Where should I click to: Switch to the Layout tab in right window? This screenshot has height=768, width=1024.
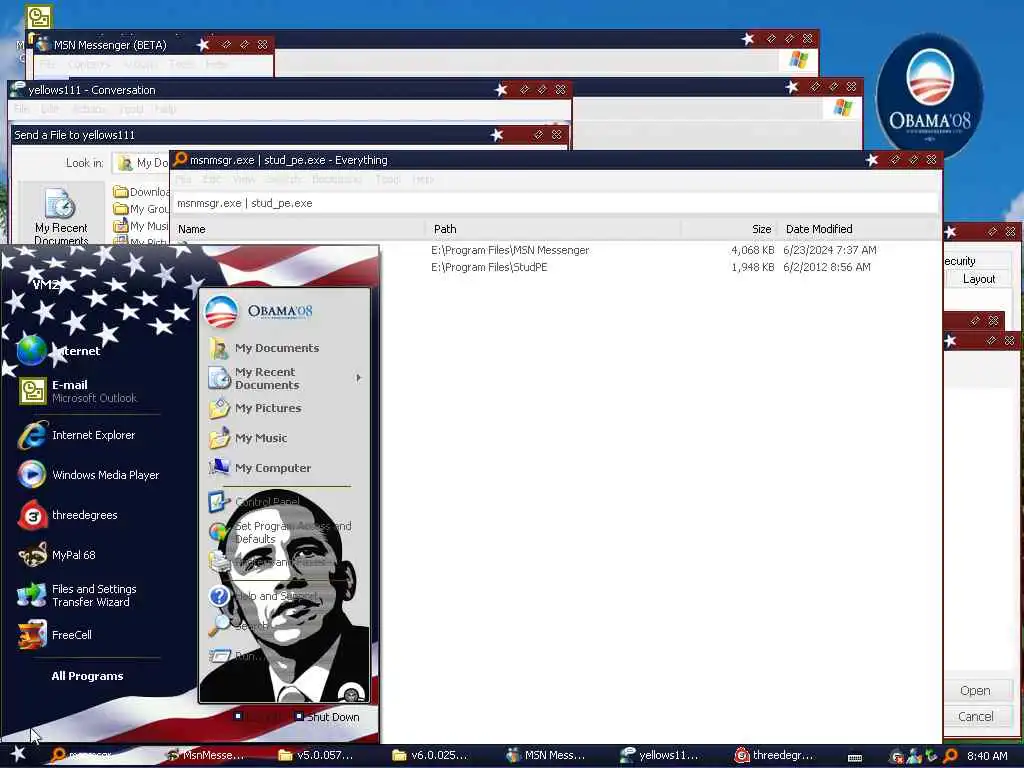(x=978, y=279)
